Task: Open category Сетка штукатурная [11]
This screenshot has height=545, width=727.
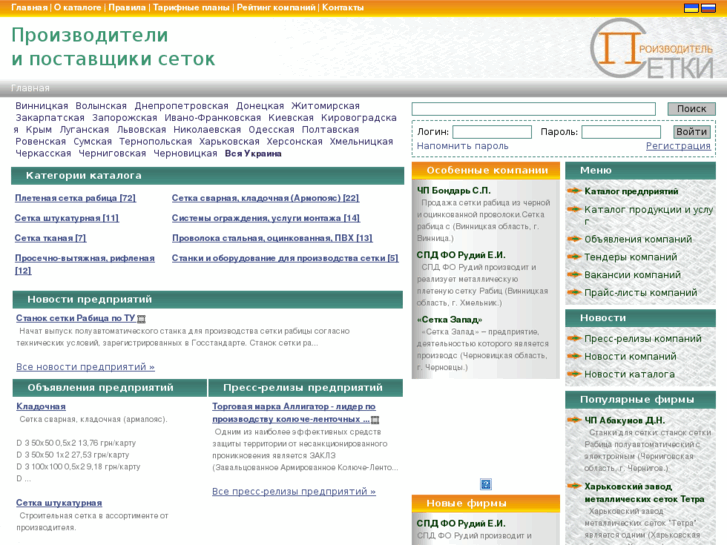Action: (67, 218)
